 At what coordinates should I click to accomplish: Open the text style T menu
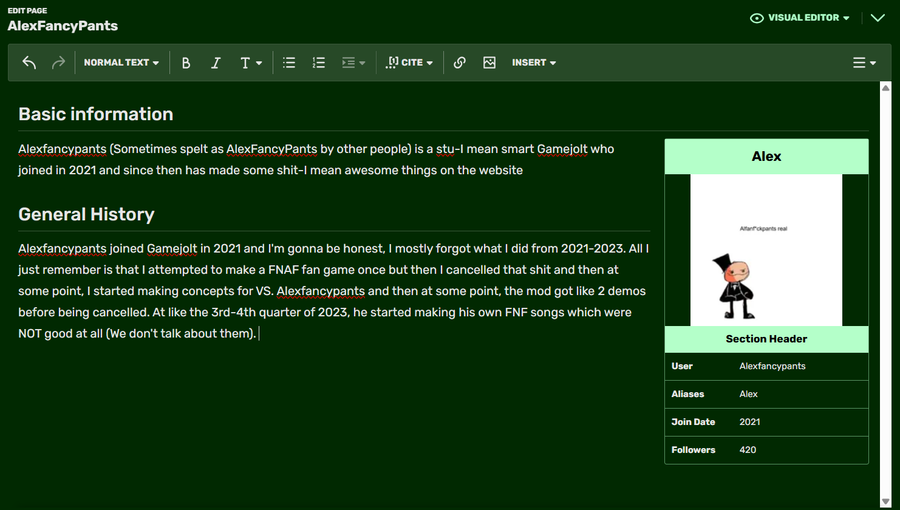pos(250,63)
